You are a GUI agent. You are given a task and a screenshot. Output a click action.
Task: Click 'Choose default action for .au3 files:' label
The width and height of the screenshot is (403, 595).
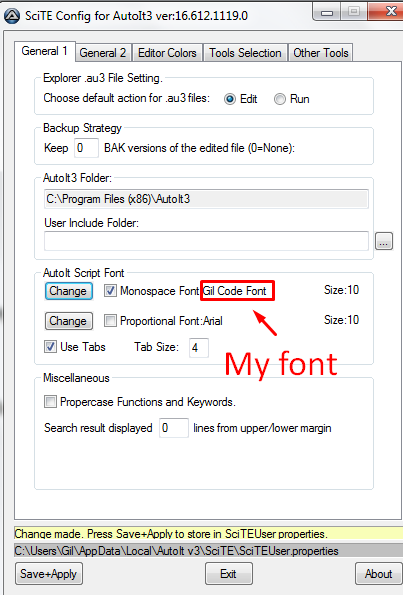127,98
